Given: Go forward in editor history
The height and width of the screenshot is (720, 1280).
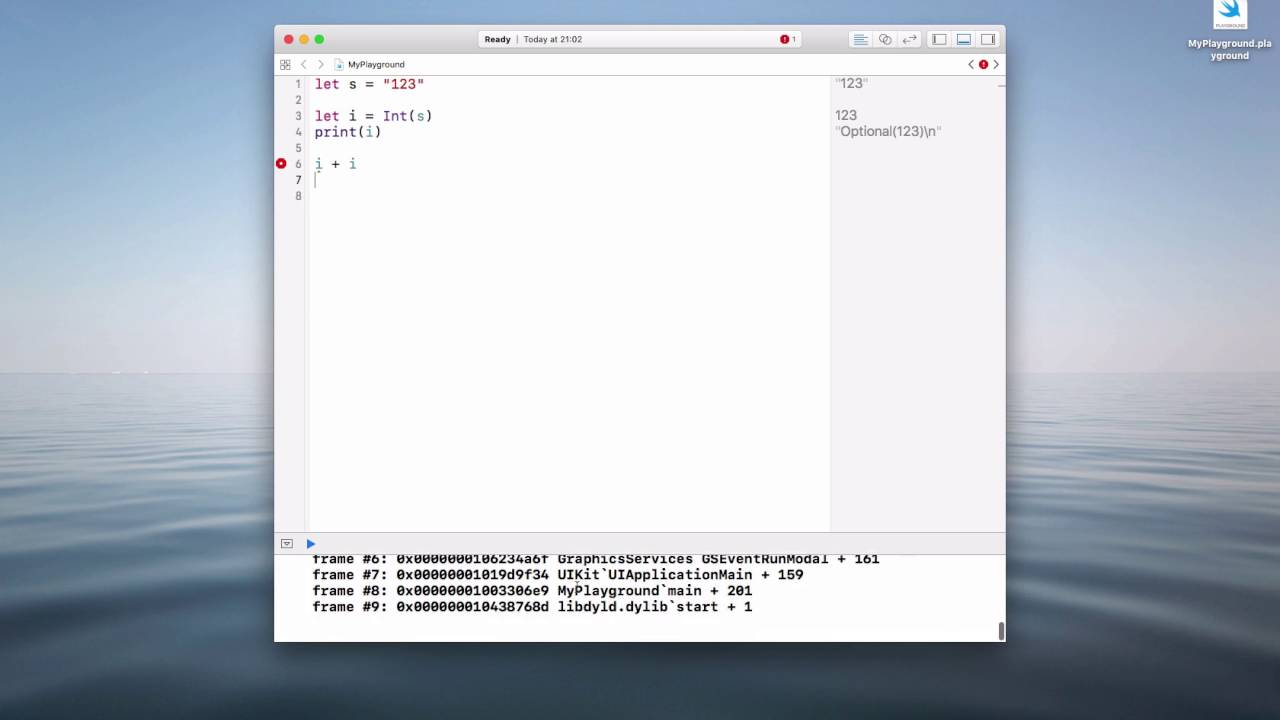Looking at the screenshot, I should pyautogui.click(x=320, y=64).
